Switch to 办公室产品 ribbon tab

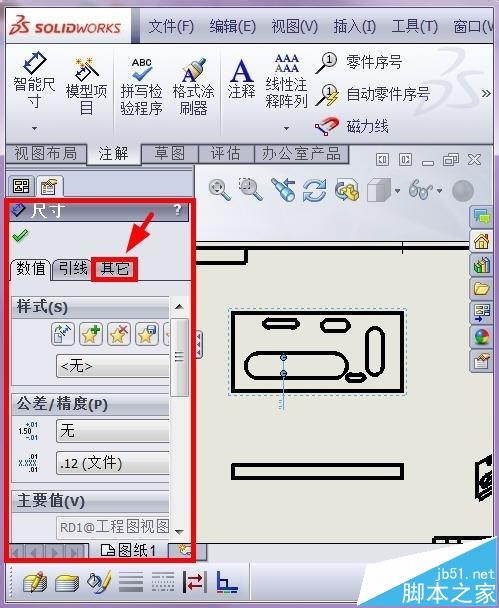click(x=301, y=154)
